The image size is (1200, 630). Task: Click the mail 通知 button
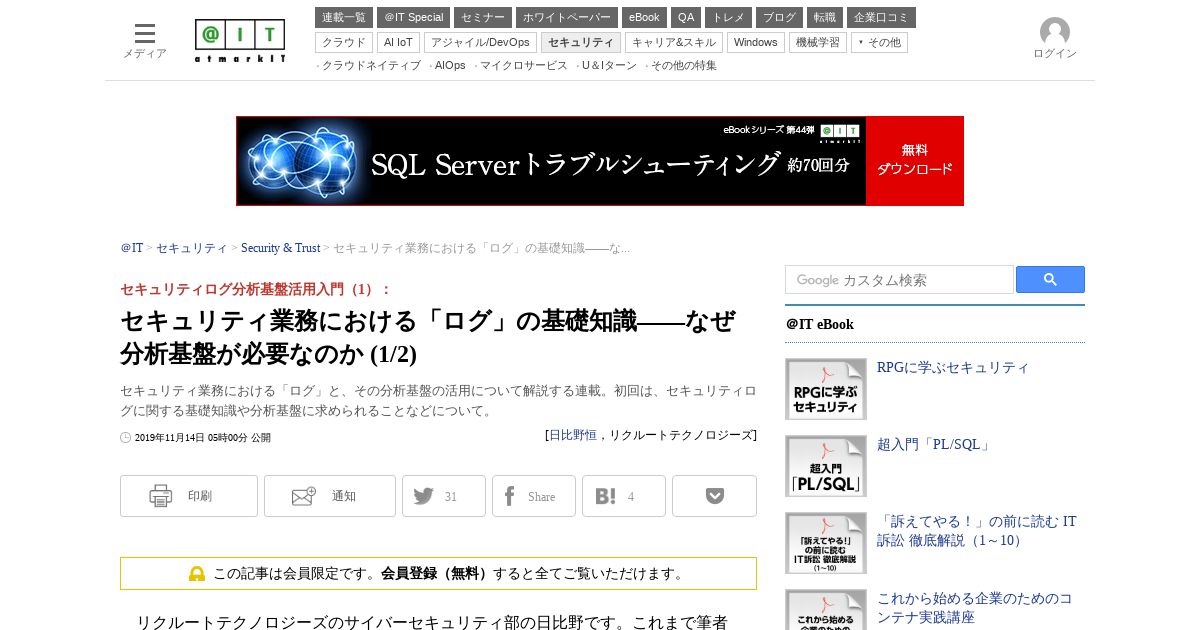[x=330, y=496]
